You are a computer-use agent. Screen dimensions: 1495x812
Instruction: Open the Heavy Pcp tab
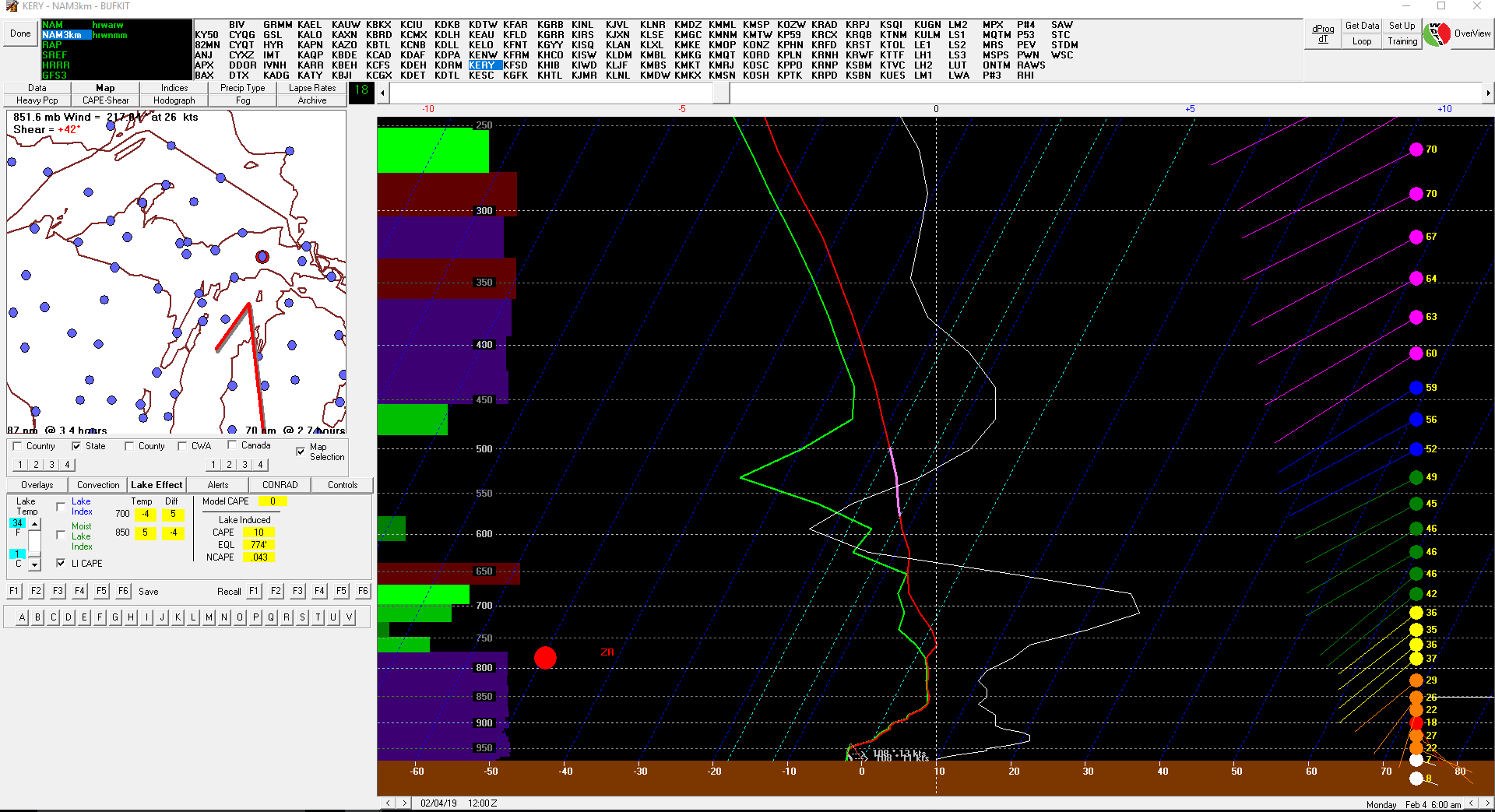coord(37,100)
